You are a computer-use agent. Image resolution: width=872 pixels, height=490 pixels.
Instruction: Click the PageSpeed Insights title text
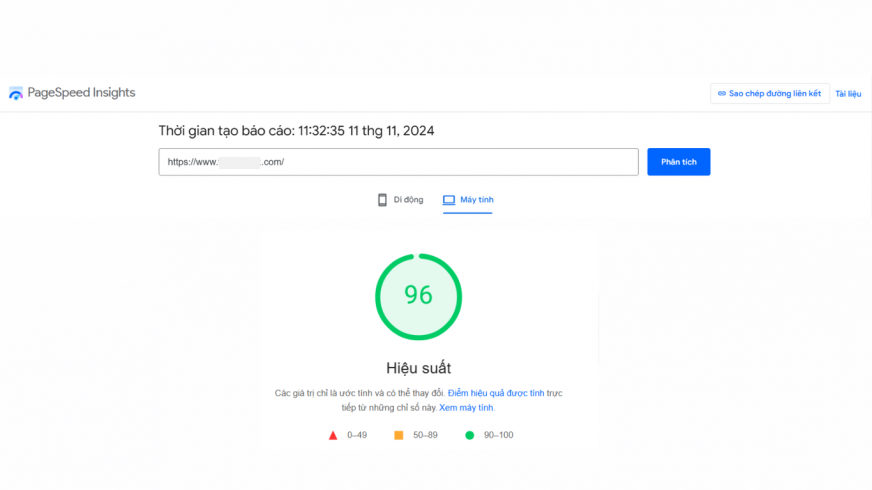pos(81,93)
